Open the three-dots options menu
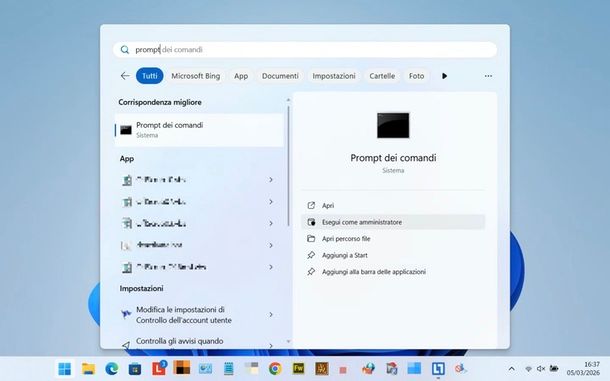Screen dimensions: 610x381 coord(488,76)
